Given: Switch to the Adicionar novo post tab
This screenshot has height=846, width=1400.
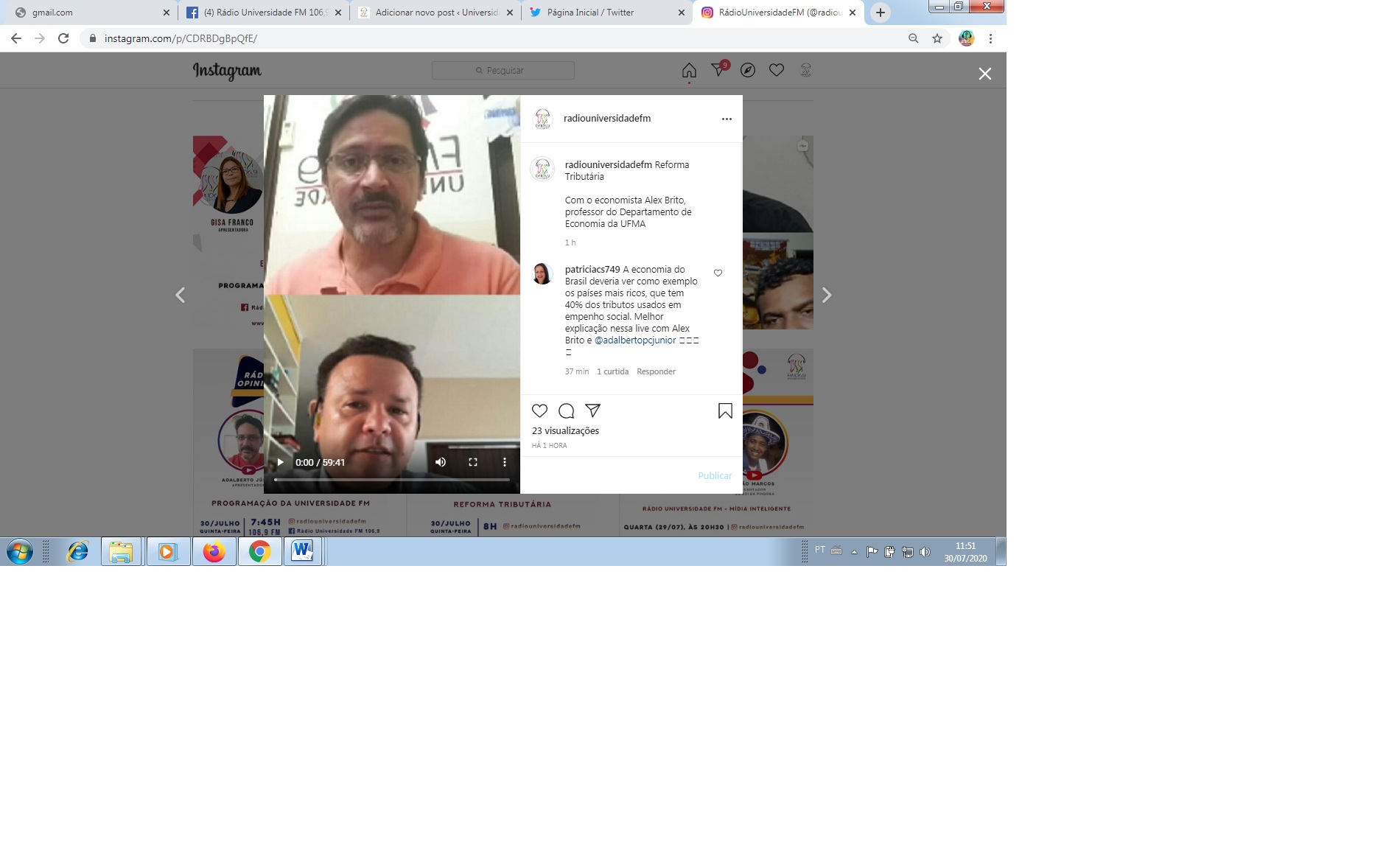Looking at the screenshot, I should (435, 13).
